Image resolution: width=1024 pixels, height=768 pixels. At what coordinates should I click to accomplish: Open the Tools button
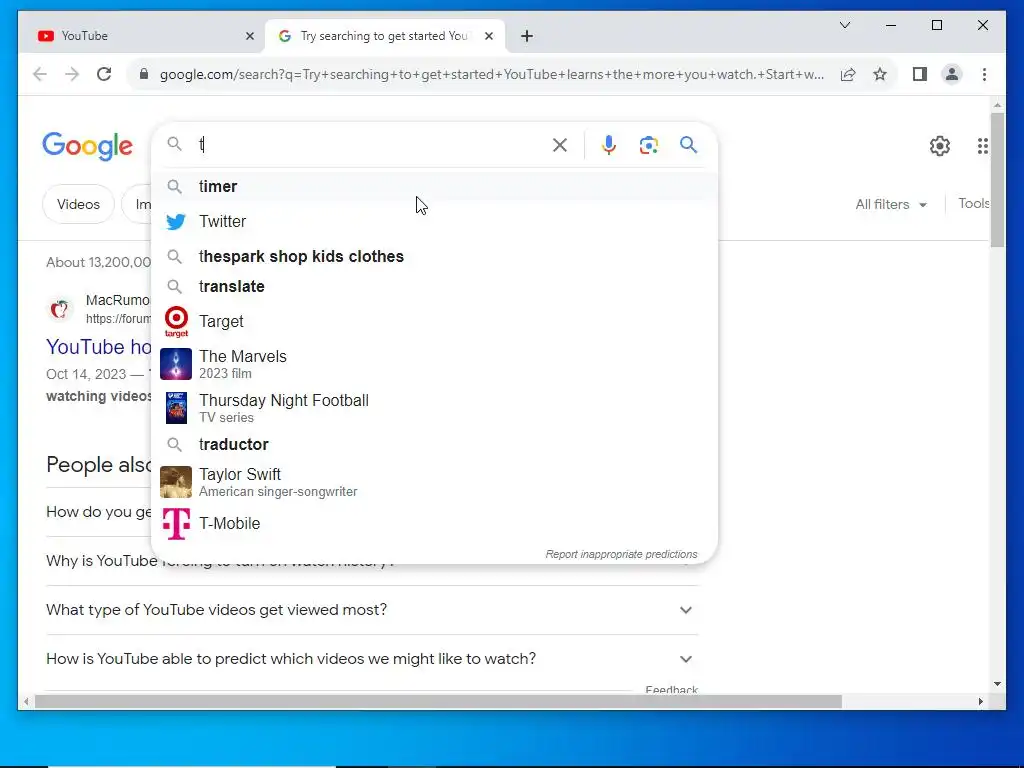click(x=973, y=204)
